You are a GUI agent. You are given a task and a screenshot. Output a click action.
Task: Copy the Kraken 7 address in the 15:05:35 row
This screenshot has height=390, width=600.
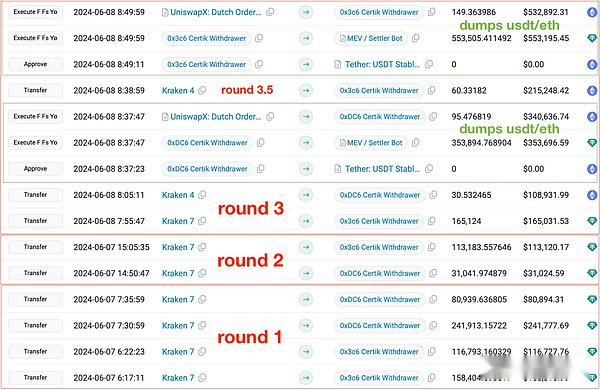[202, 247]
